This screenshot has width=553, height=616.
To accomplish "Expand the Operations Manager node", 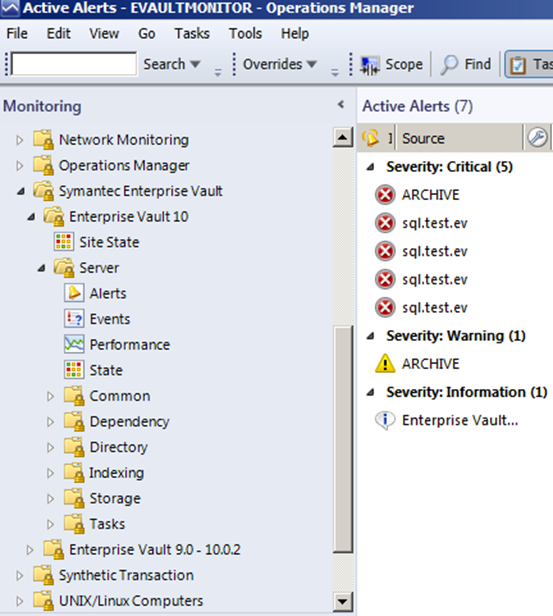I will [20, 165].
